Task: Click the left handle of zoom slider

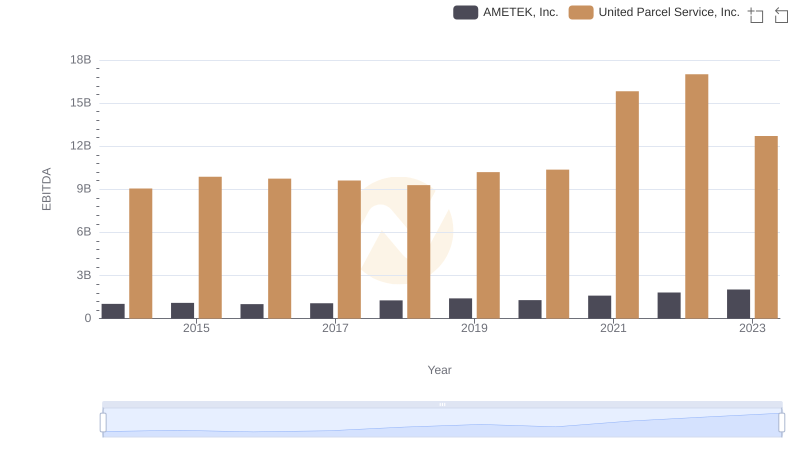Action: pyautogui.click(x=103, y=423)
